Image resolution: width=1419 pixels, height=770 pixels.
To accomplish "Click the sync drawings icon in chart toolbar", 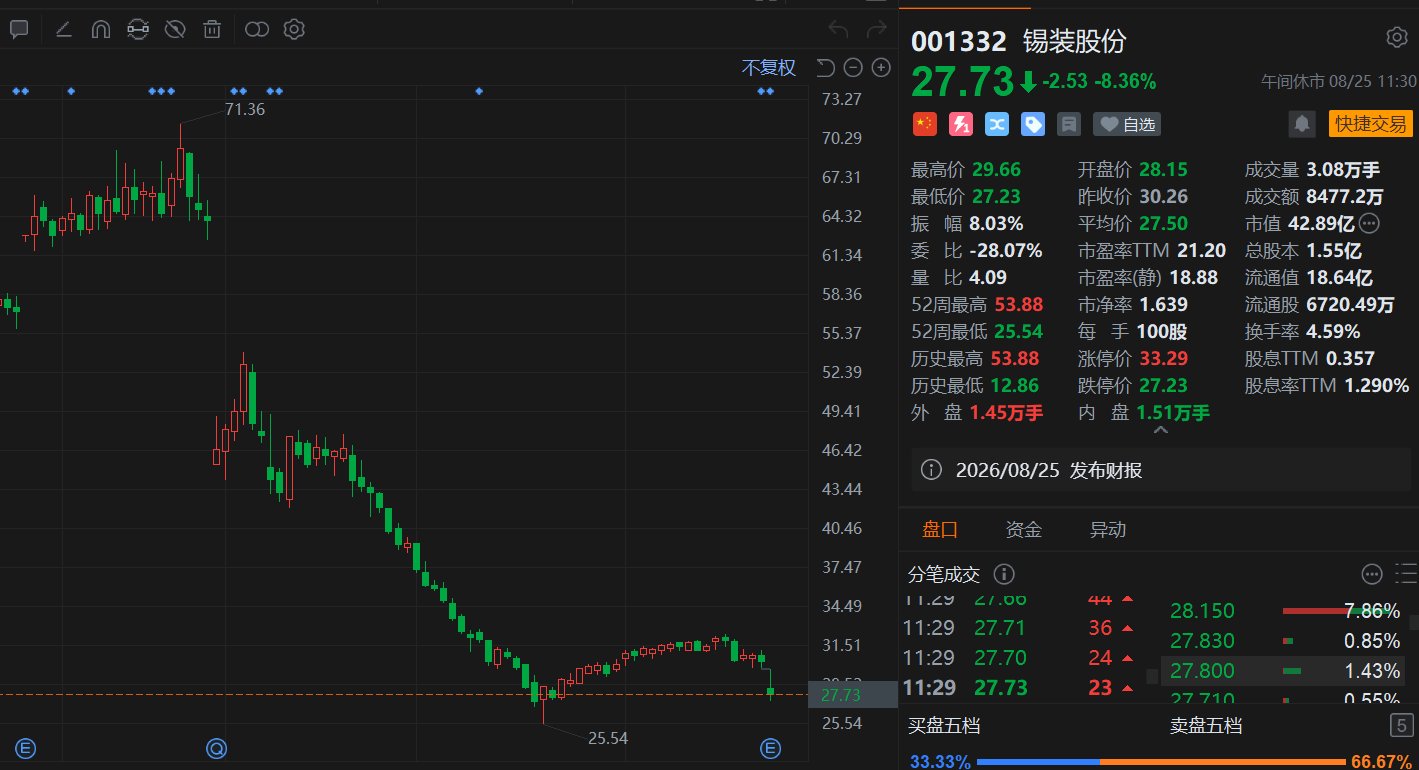I will (138, 30).
